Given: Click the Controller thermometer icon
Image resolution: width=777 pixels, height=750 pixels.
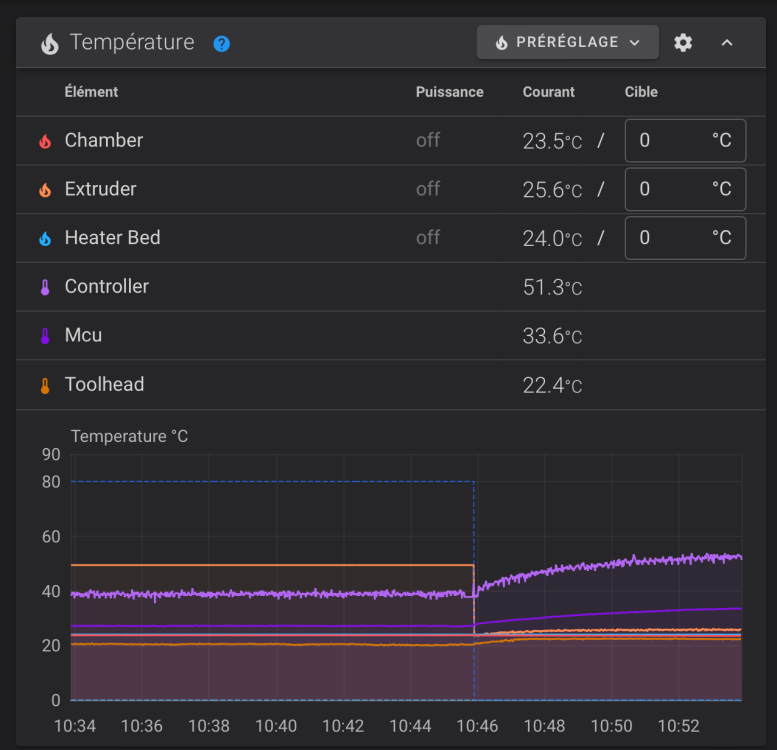Looking at the screenshot, I should pos(45,288).
